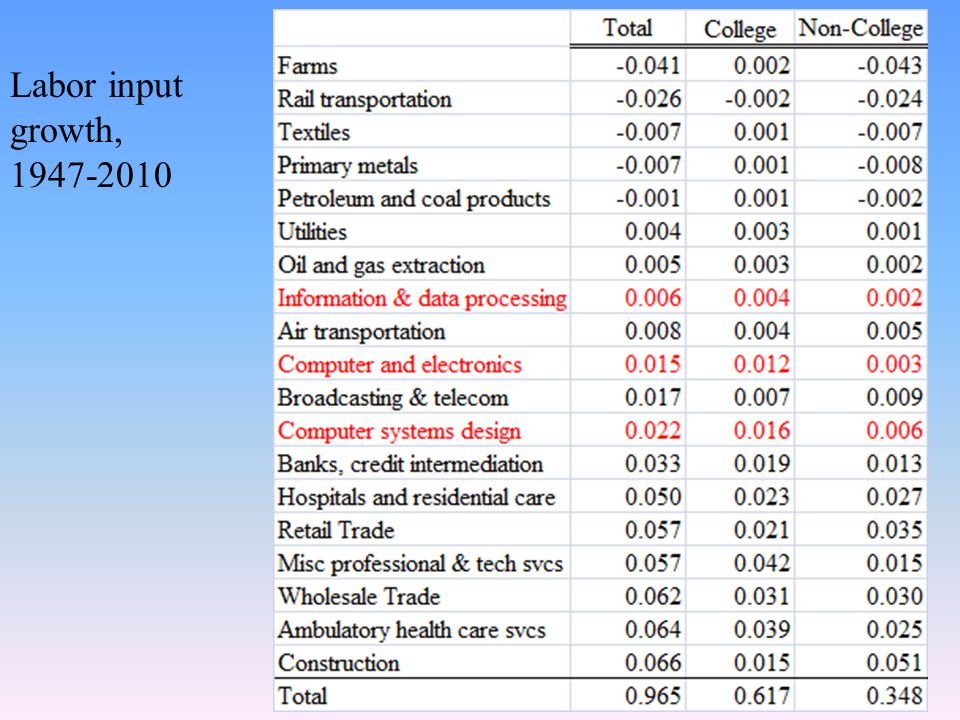Screen dimensions: 960x720
Task: Select the 'Total' column header
Action: click(628, 28)
